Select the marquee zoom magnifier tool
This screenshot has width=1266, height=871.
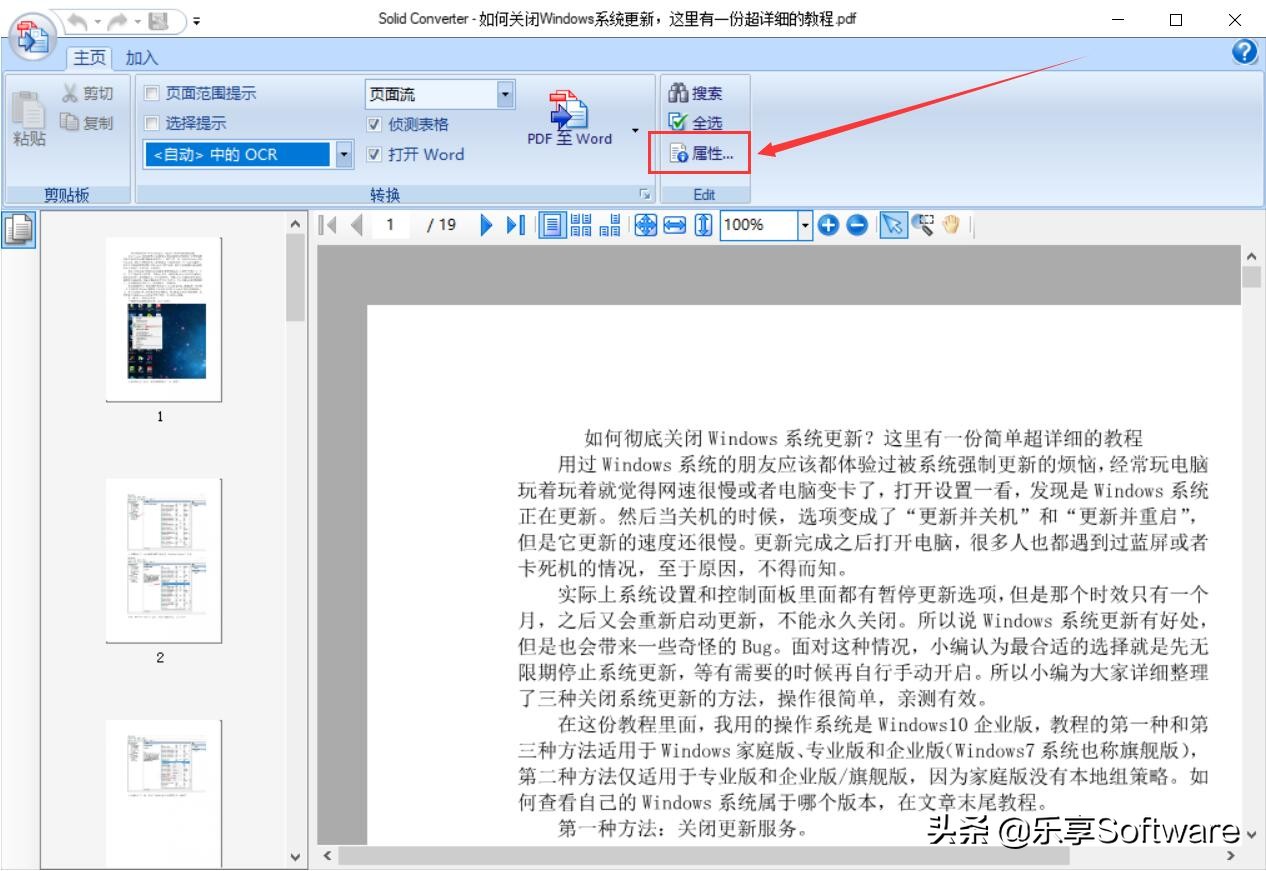922,225
